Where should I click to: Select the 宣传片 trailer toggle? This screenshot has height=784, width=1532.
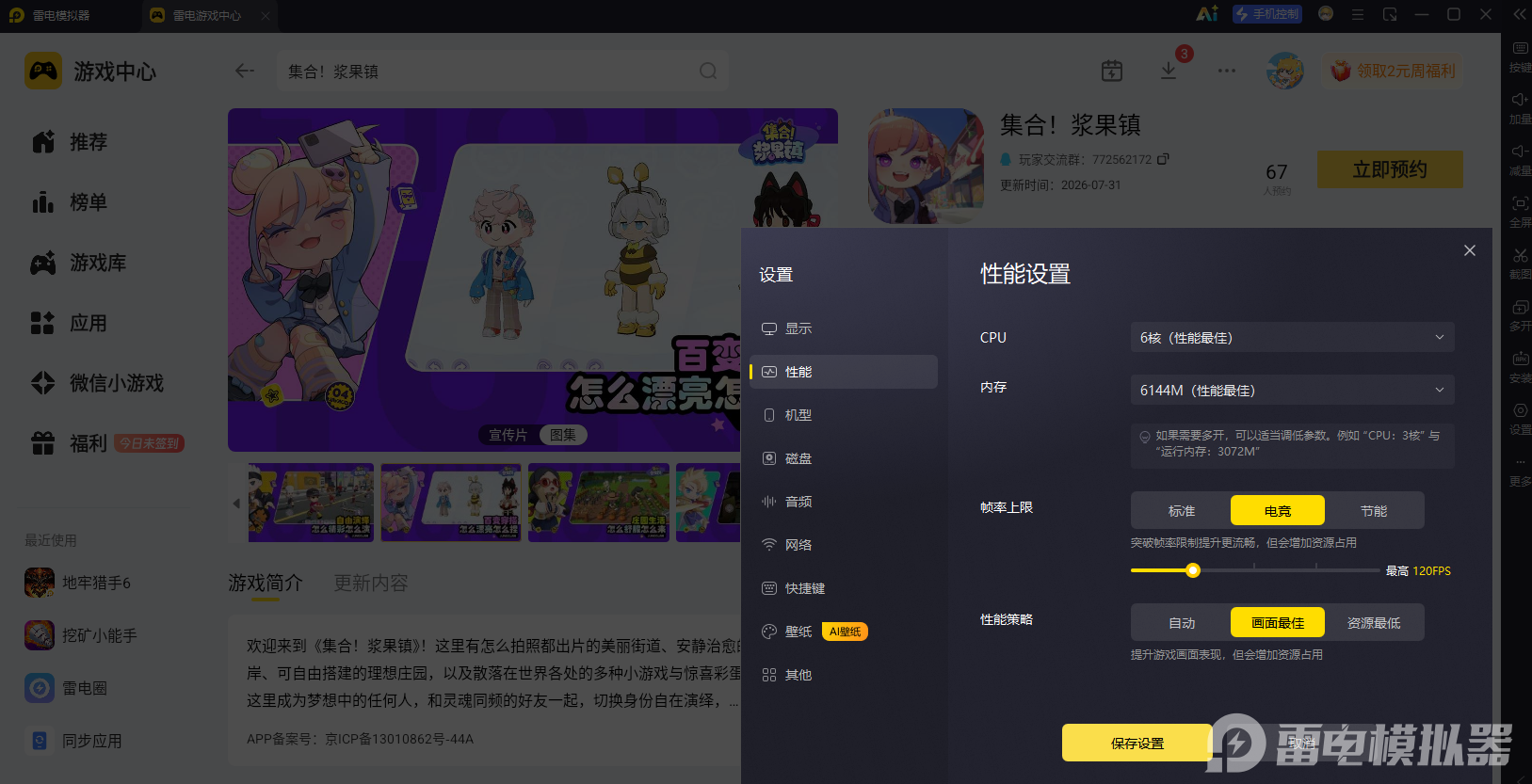click(508, 435)
